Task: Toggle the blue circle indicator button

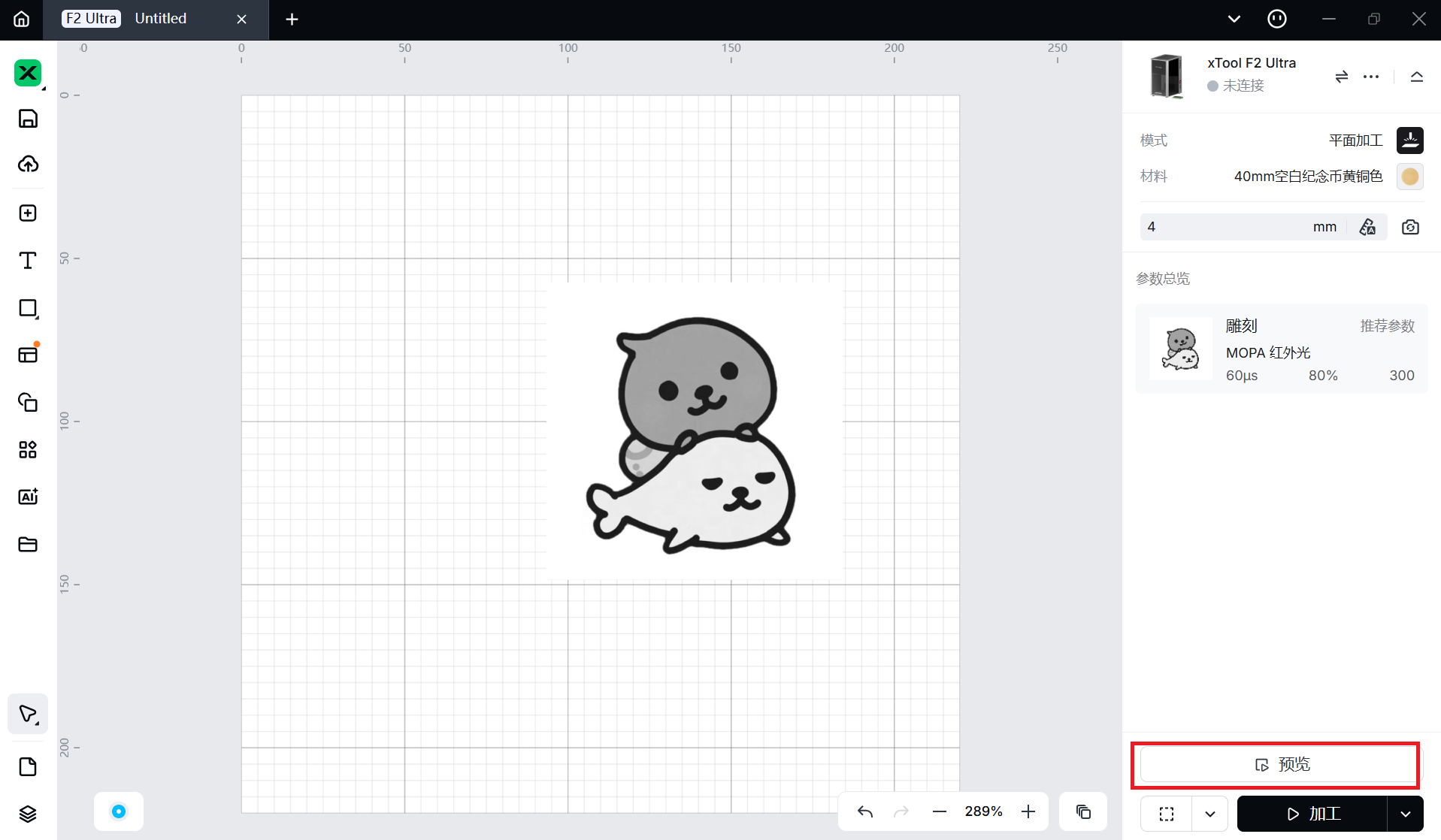Action: coord(119,811)
